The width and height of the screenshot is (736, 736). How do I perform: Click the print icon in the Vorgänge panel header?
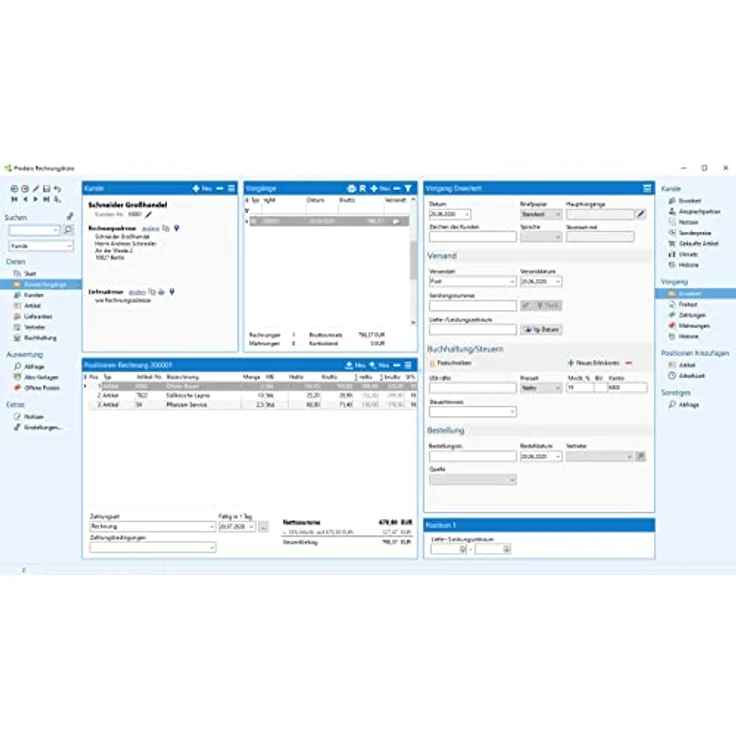point(352,188)
